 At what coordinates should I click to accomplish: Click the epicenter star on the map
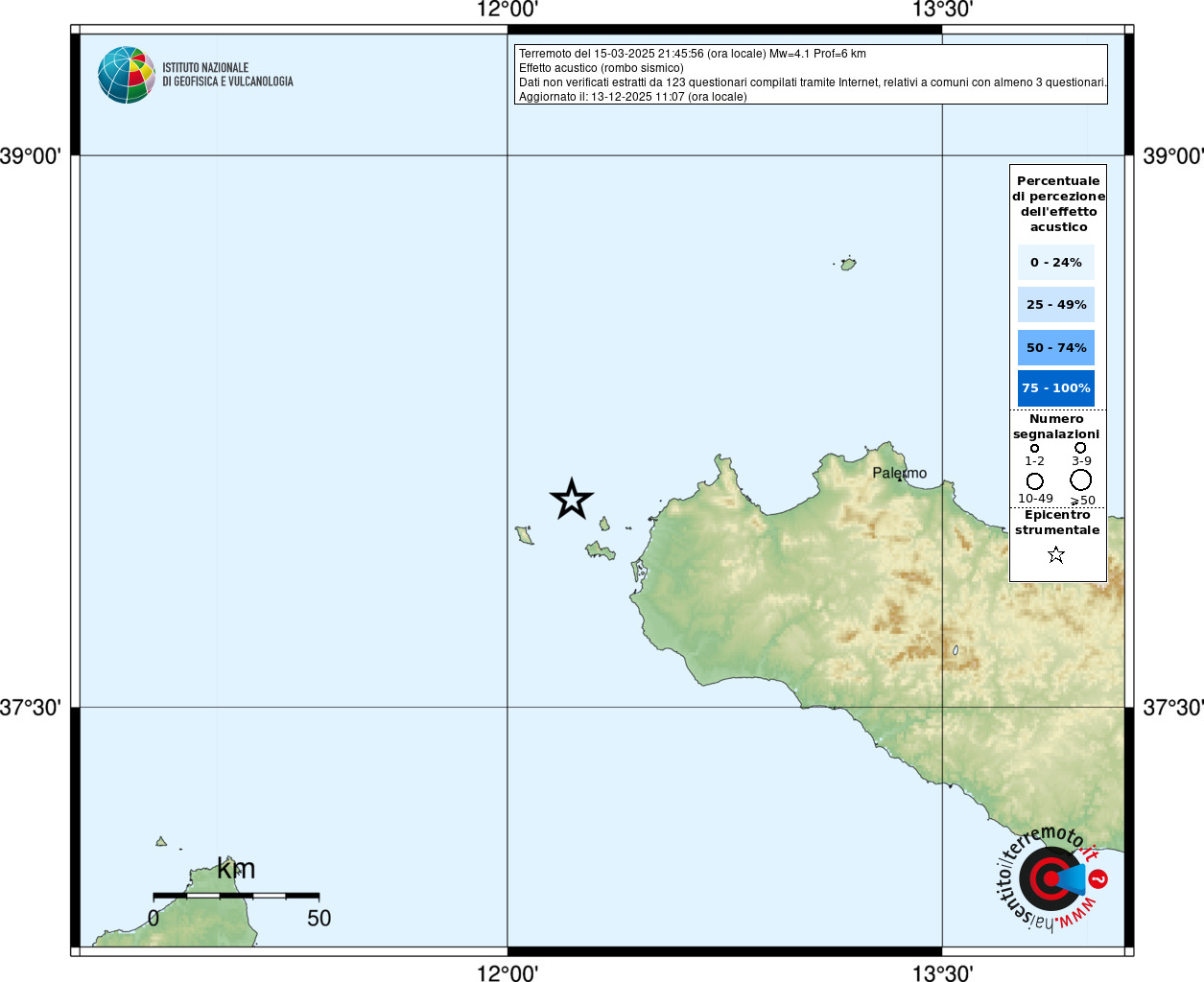pos(572,500)
